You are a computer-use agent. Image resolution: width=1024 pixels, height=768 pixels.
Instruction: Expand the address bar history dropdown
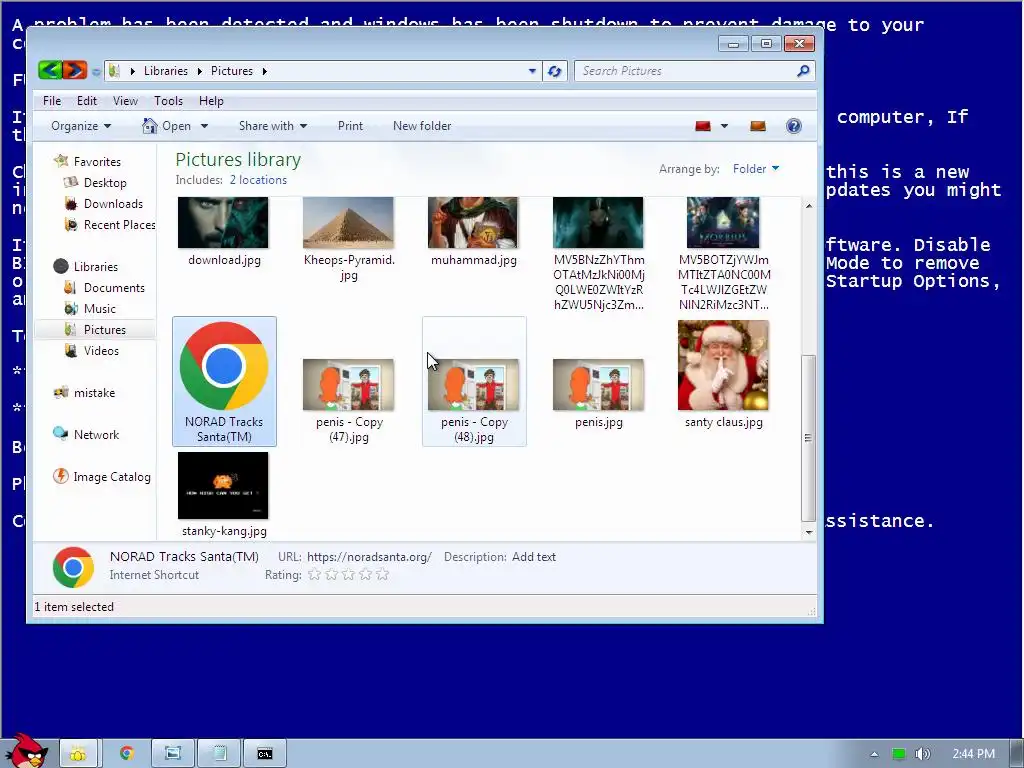click(532, 71)
